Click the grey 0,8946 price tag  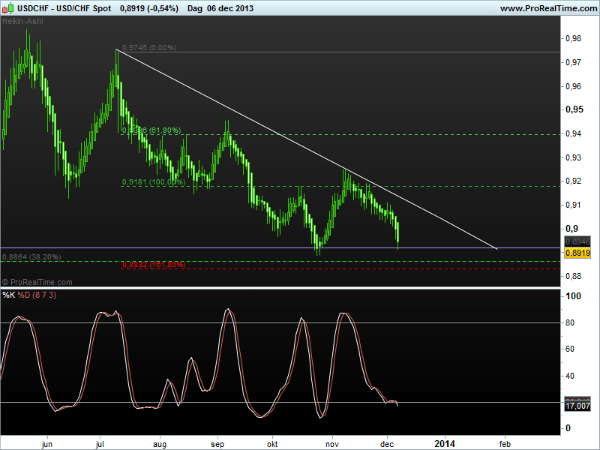(577, 241)
